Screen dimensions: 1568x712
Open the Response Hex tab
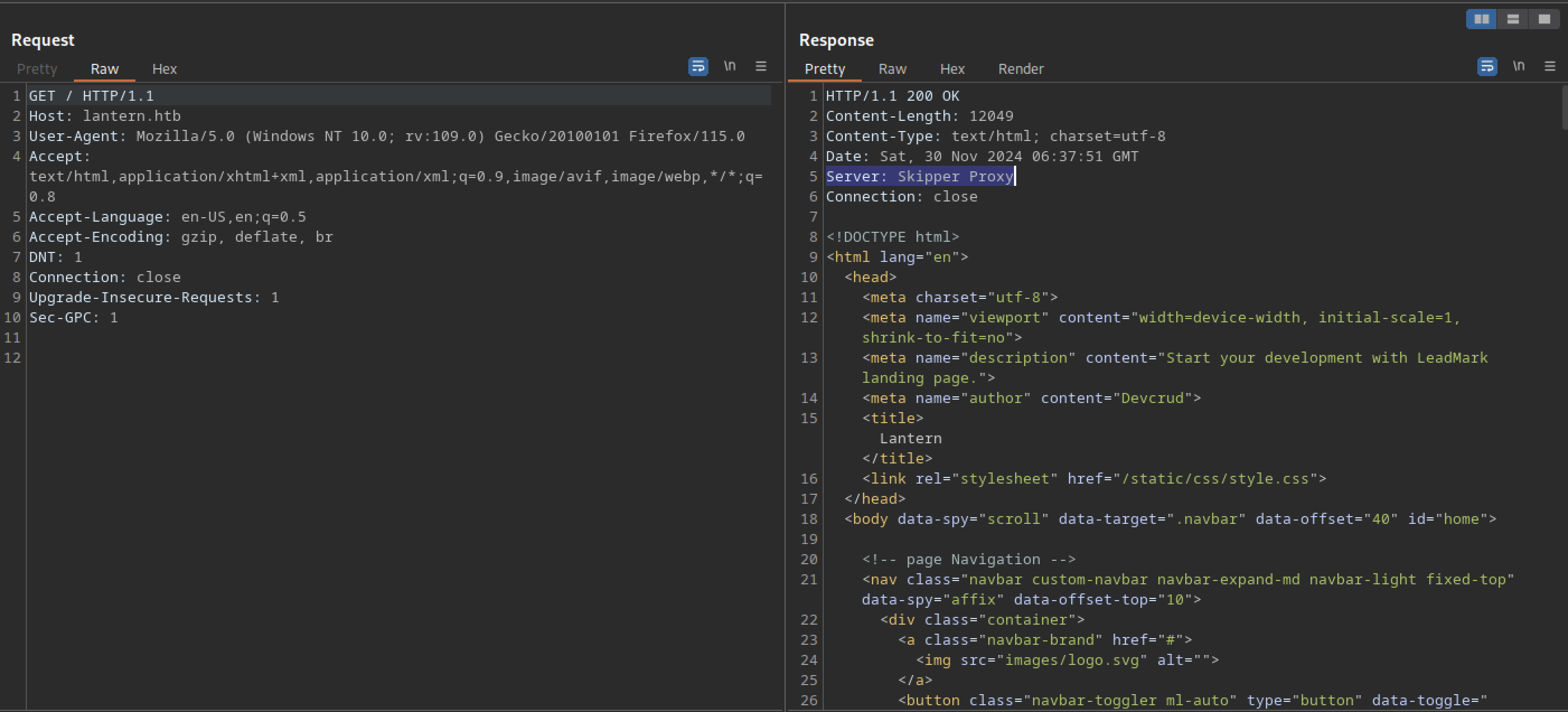point(952,69)
